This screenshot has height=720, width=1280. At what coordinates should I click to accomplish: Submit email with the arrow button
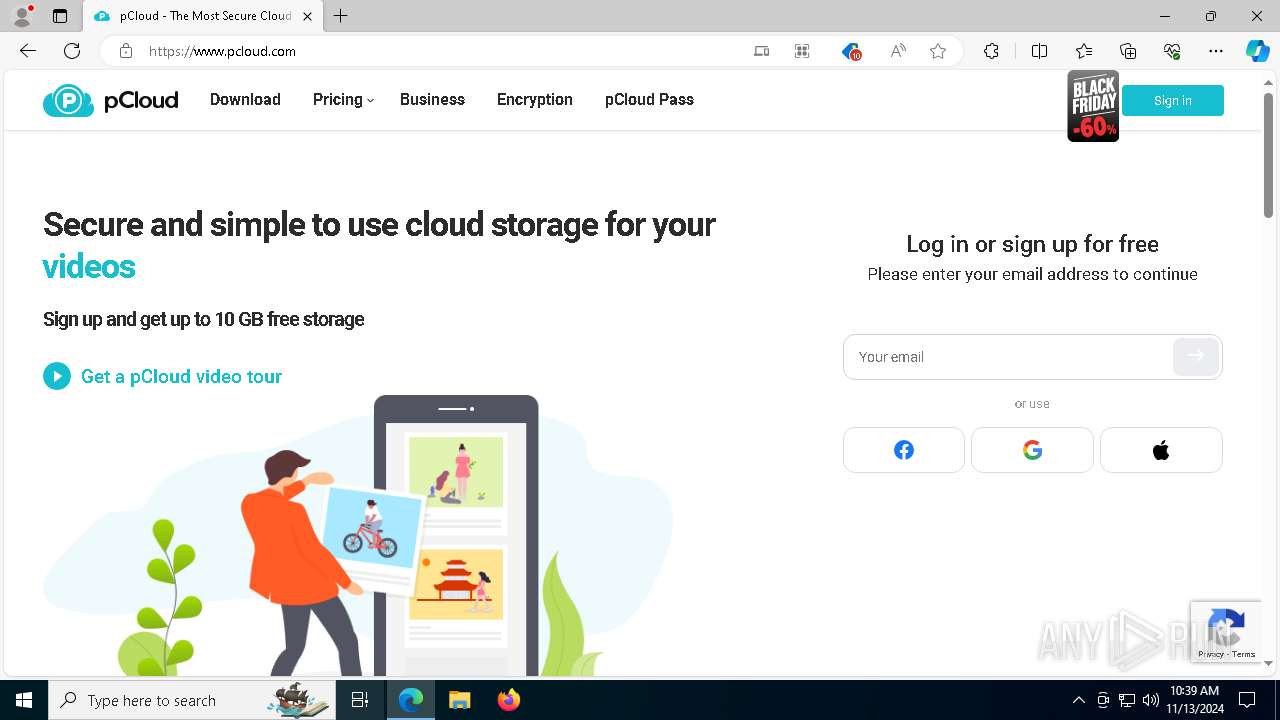(1196, 356)
